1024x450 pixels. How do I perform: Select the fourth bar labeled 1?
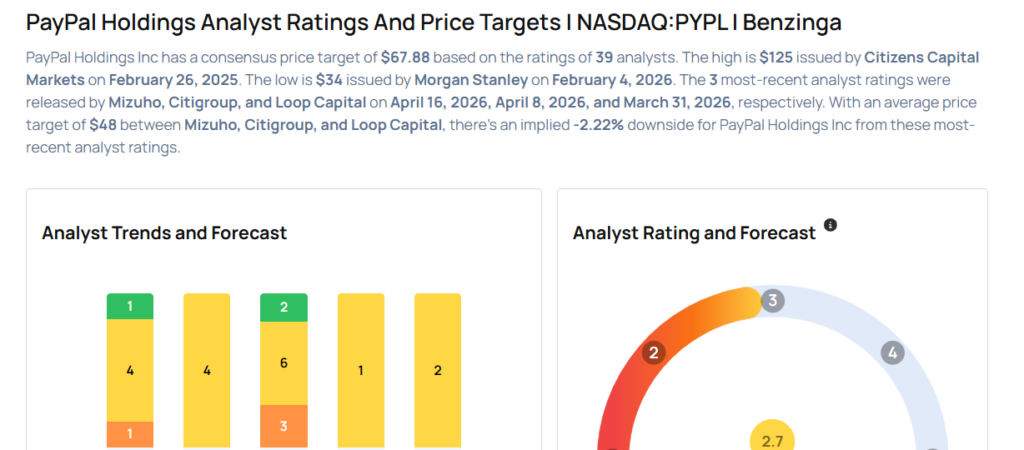click(x=361, y=370)
